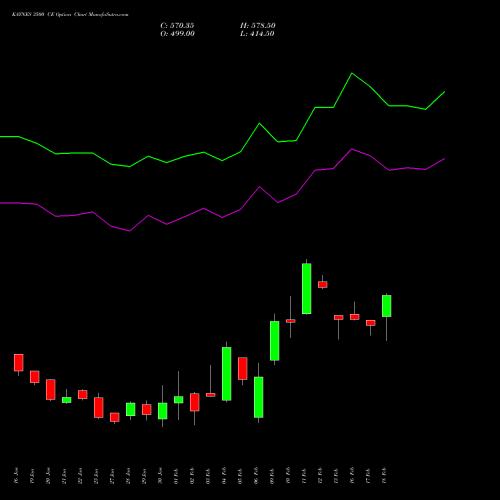This screenshot has height=500, width=500.
Task: Click the green candle for 04 Feb
Action: pos(227,374)
